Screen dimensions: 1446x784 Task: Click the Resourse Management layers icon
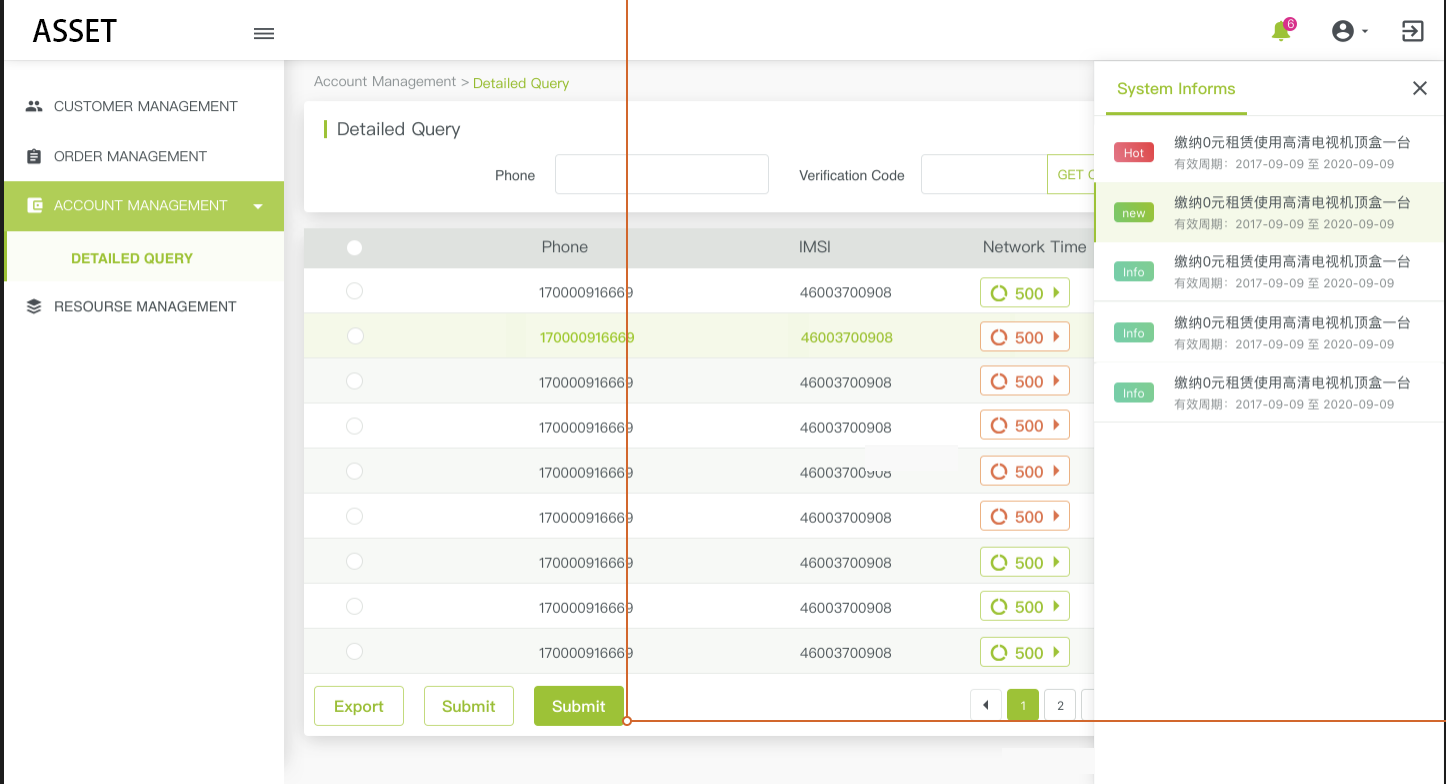[x=34, y=306]
